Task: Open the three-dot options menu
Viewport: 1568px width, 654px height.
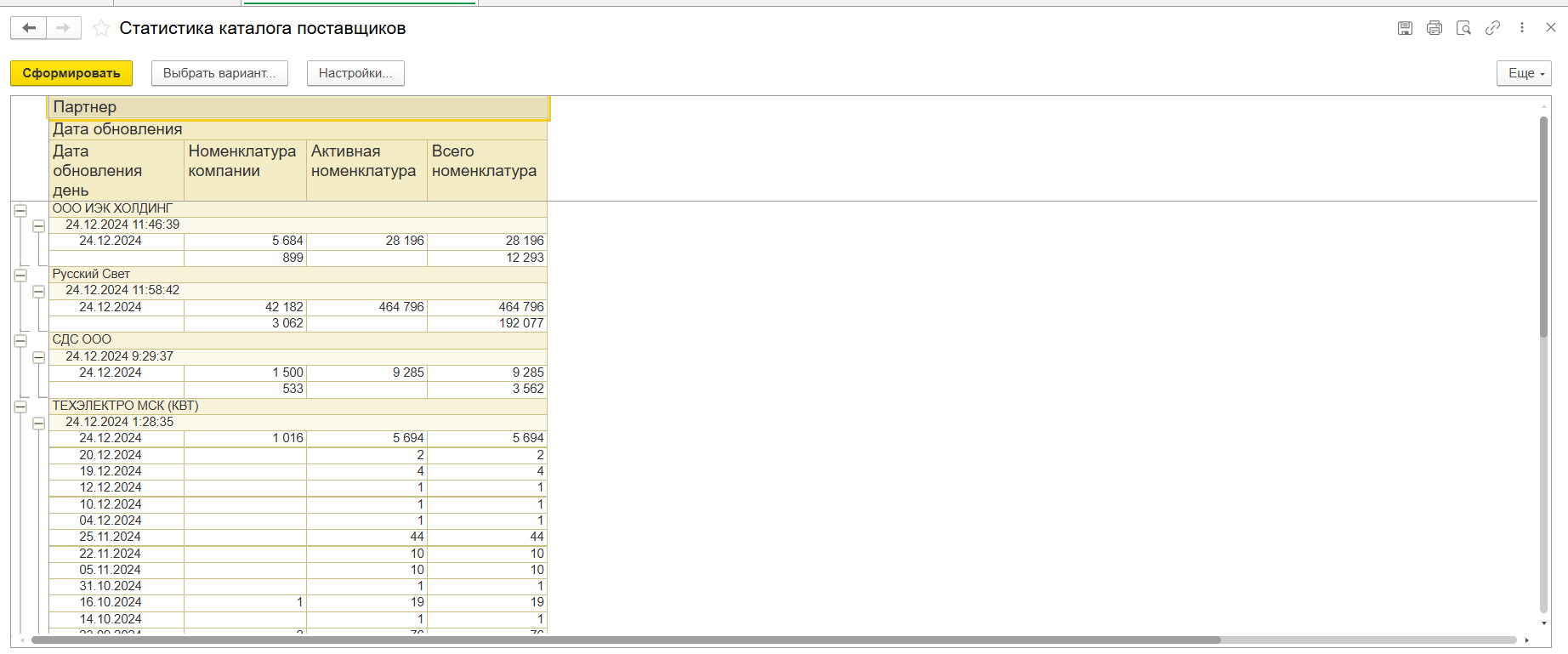Action: coord(1522,28)
